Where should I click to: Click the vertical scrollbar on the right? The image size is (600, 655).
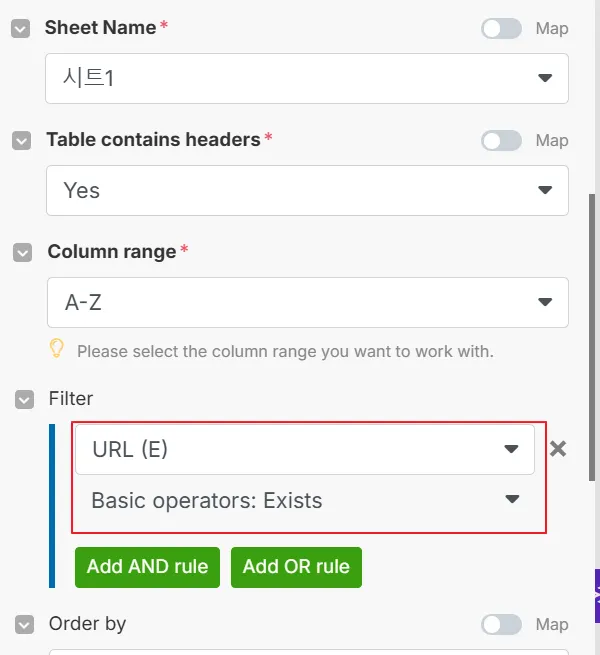coord(592,300)
